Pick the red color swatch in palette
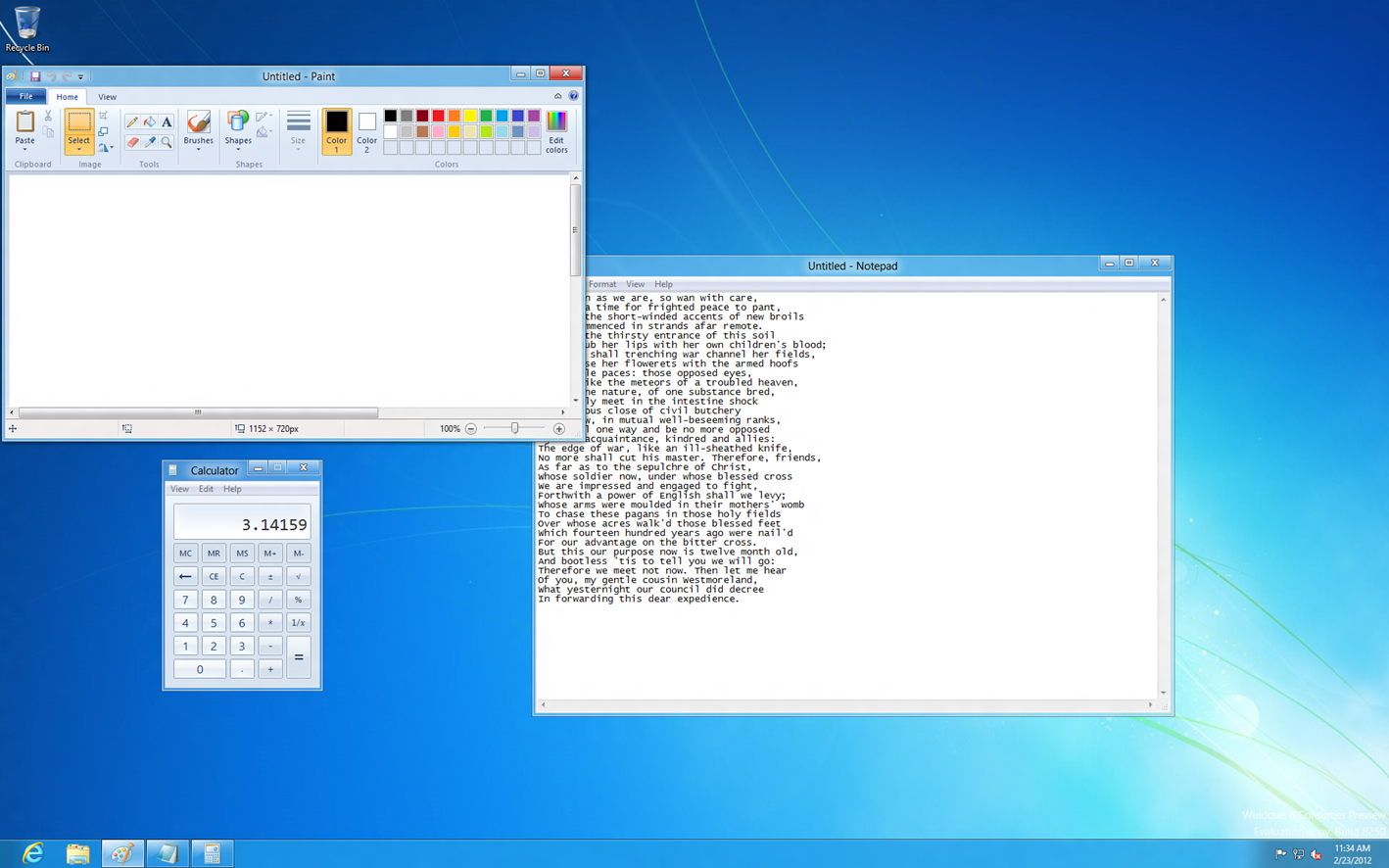The image size is (1389, 868). tap(438, 116)
